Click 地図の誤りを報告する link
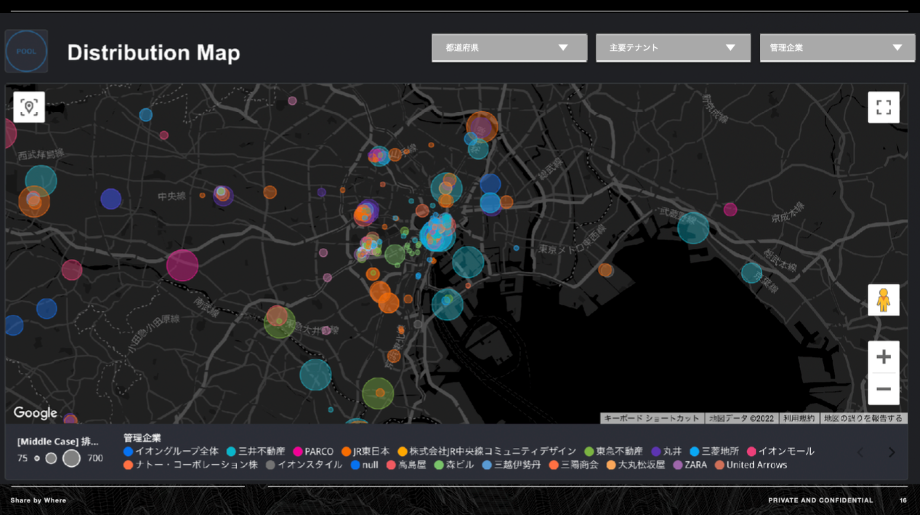Viewport: 920px width, 515px height. pos(863,418)
